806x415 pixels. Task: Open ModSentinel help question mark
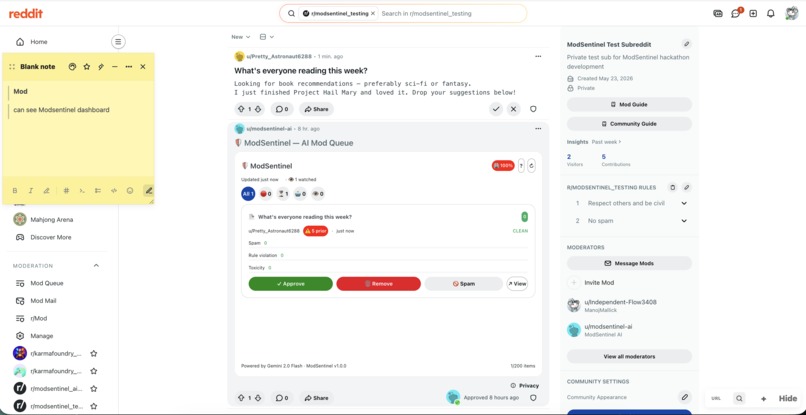pyautogui.click(x=521, y=166)
